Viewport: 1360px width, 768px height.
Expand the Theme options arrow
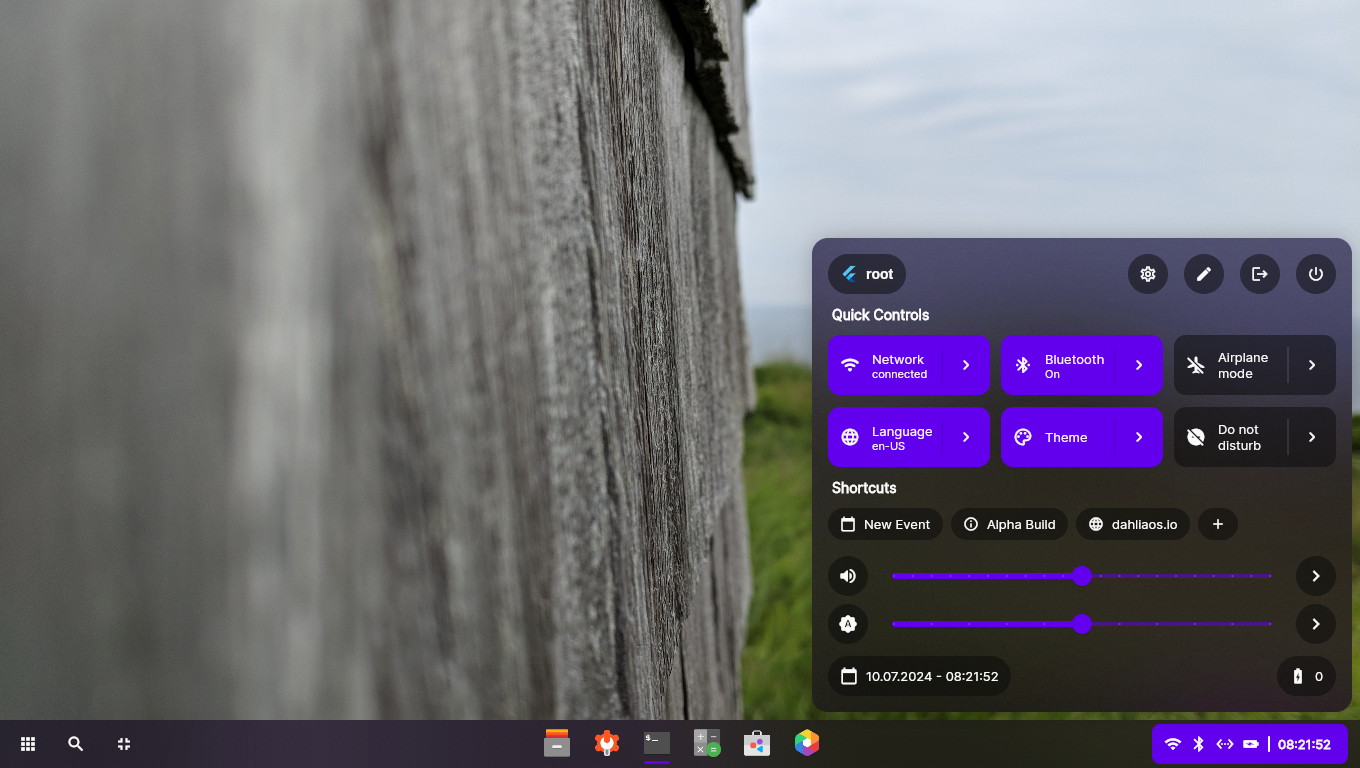(1139, 438)
